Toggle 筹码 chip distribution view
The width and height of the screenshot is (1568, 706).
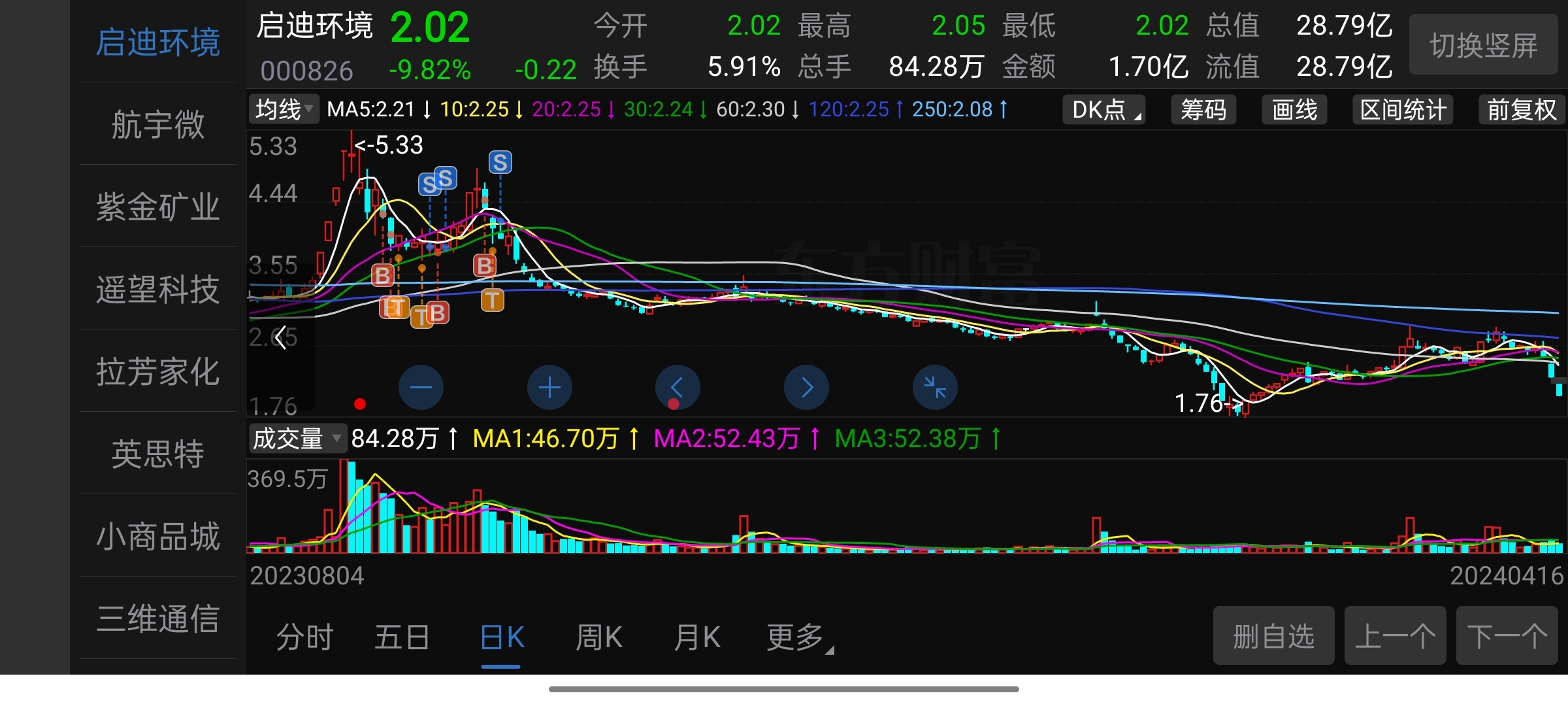point(1203,110)
